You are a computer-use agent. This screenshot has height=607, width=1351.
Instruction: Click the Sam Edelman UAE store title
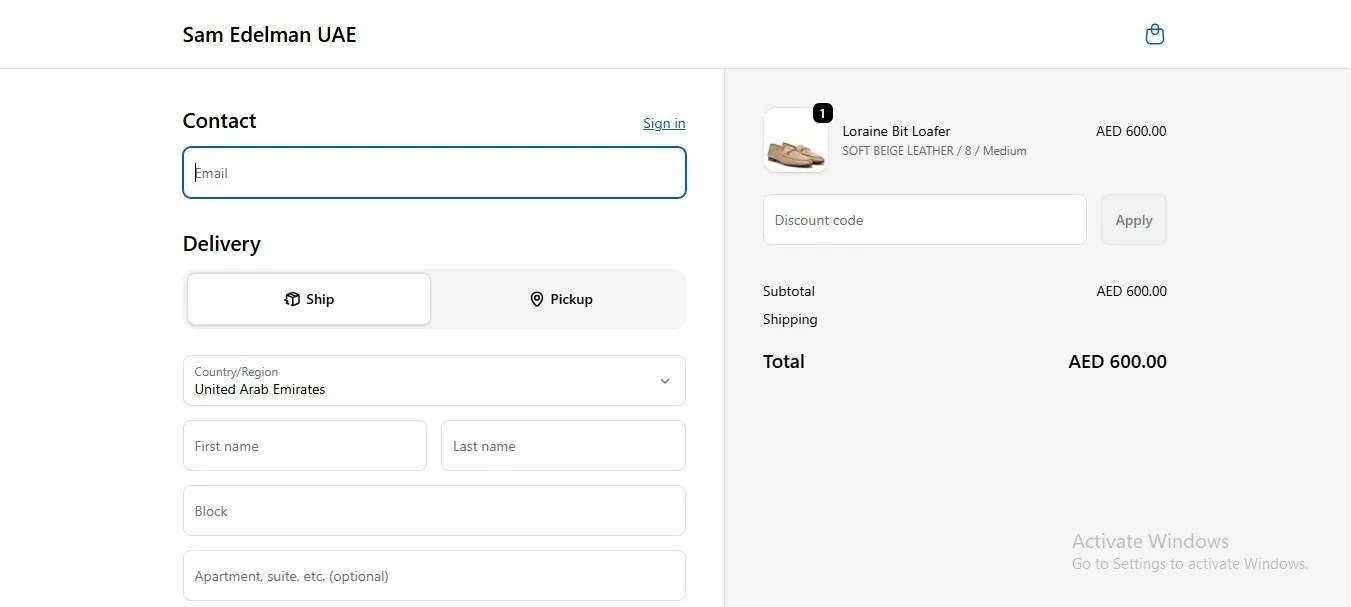[269, 35]
